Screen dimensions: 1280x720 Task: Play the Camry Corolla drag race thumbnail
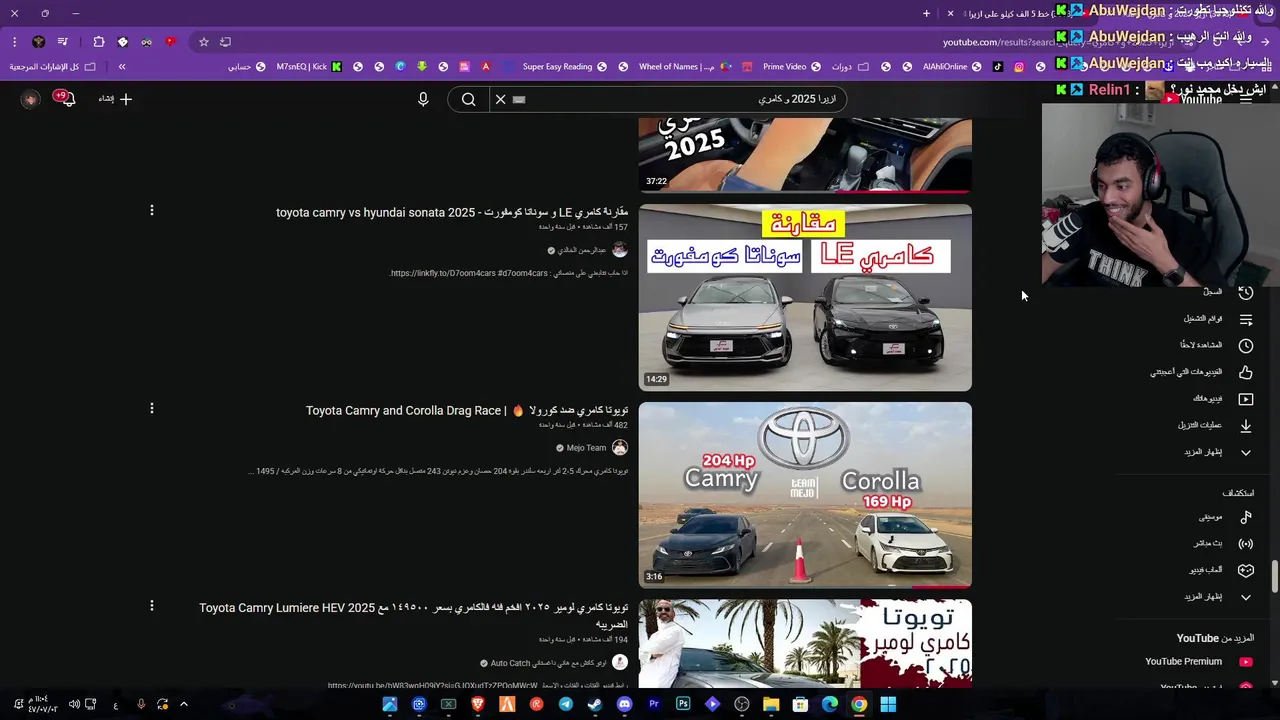pos(805,495)
